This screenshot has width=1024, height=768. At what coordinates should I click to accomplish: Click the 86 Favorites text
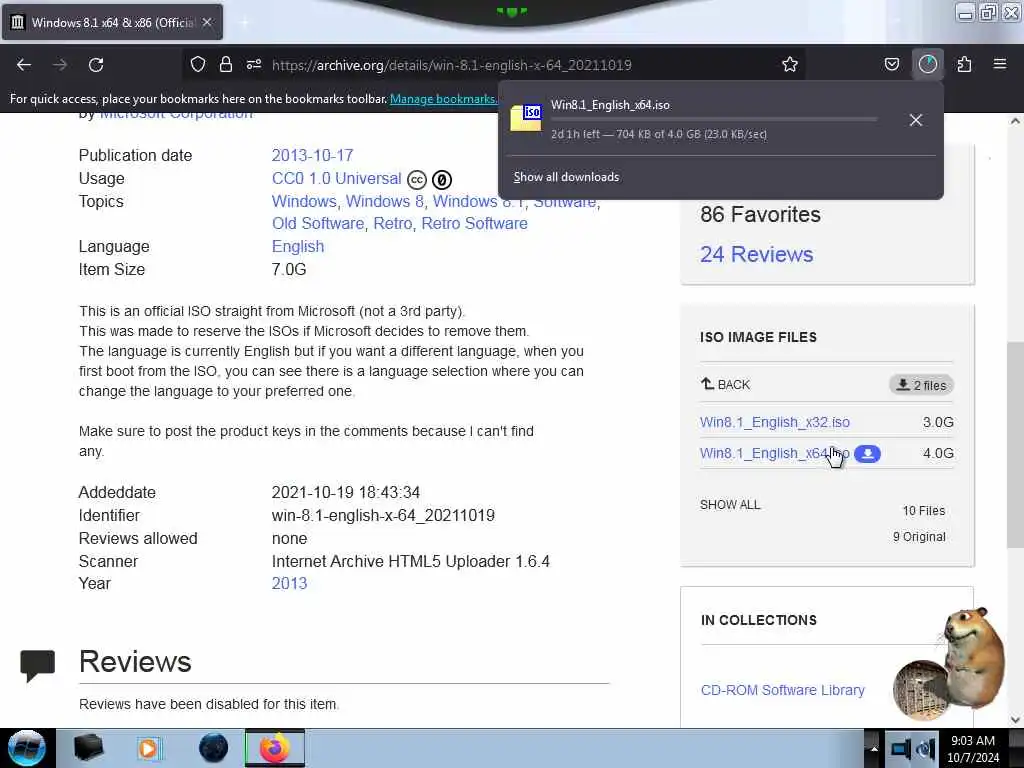coord(760,214)
